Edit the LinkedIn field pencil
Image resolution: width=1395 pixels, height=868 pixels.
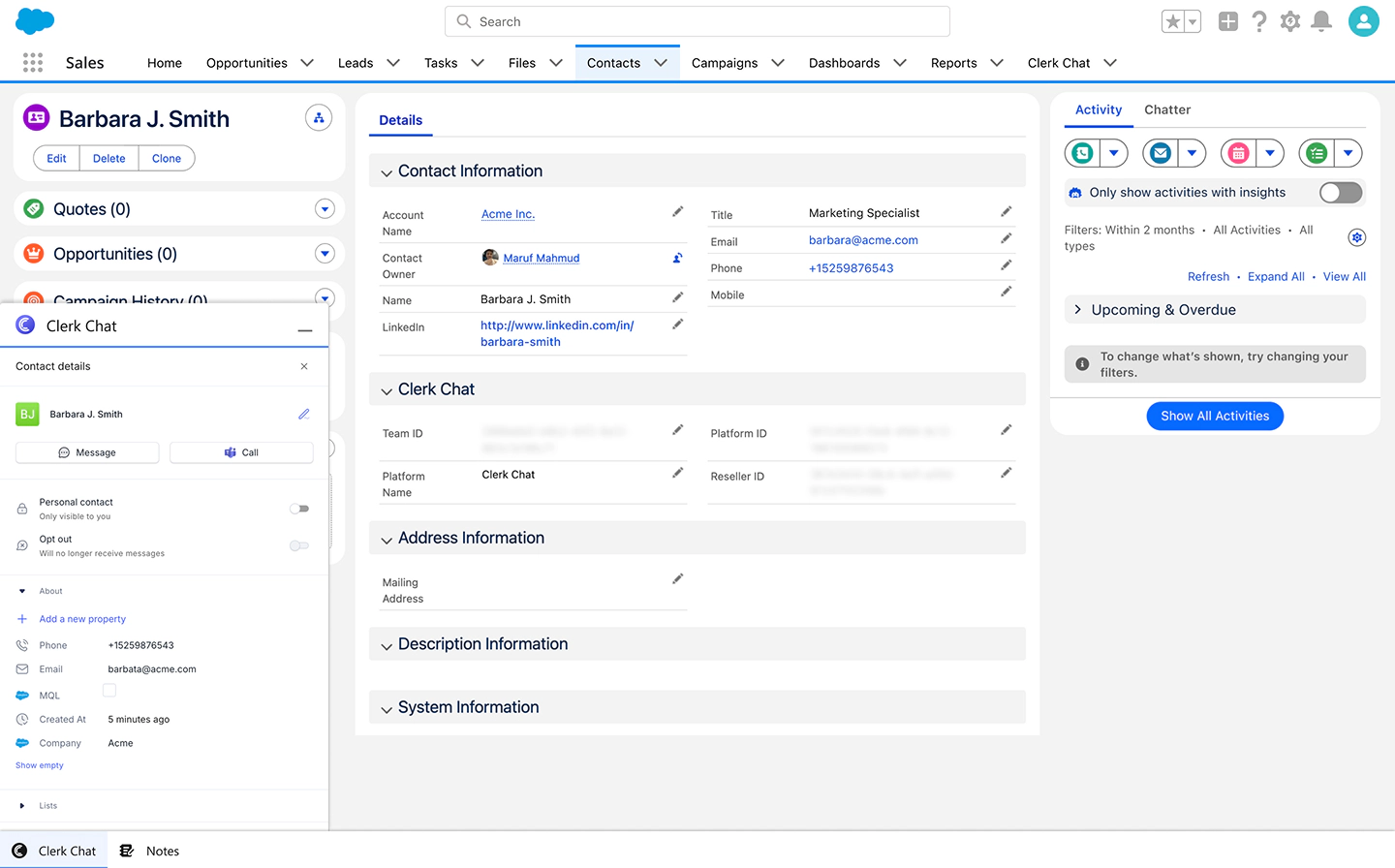point(678,325)
